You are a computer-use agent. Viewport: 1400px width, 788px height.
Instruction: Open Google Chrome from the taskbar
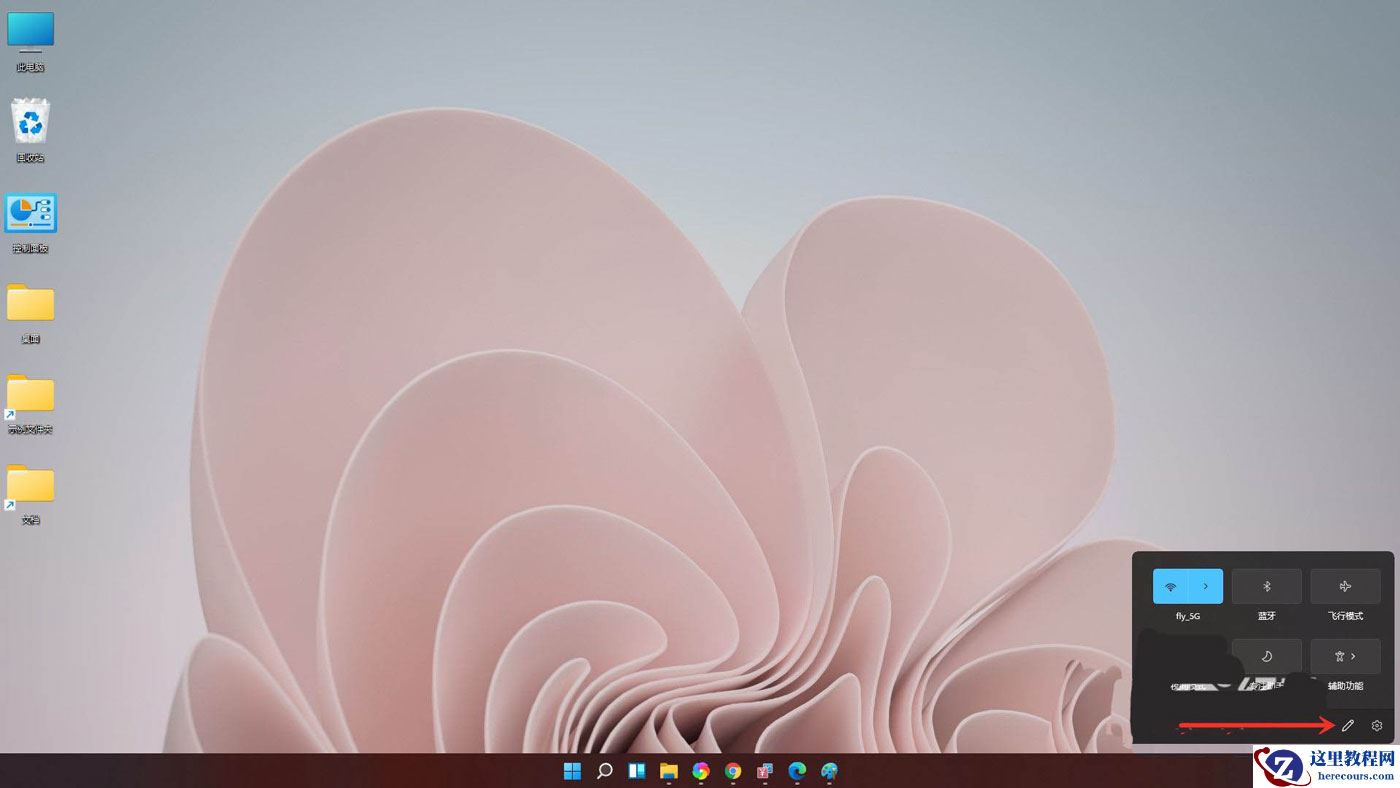(731, 771)
